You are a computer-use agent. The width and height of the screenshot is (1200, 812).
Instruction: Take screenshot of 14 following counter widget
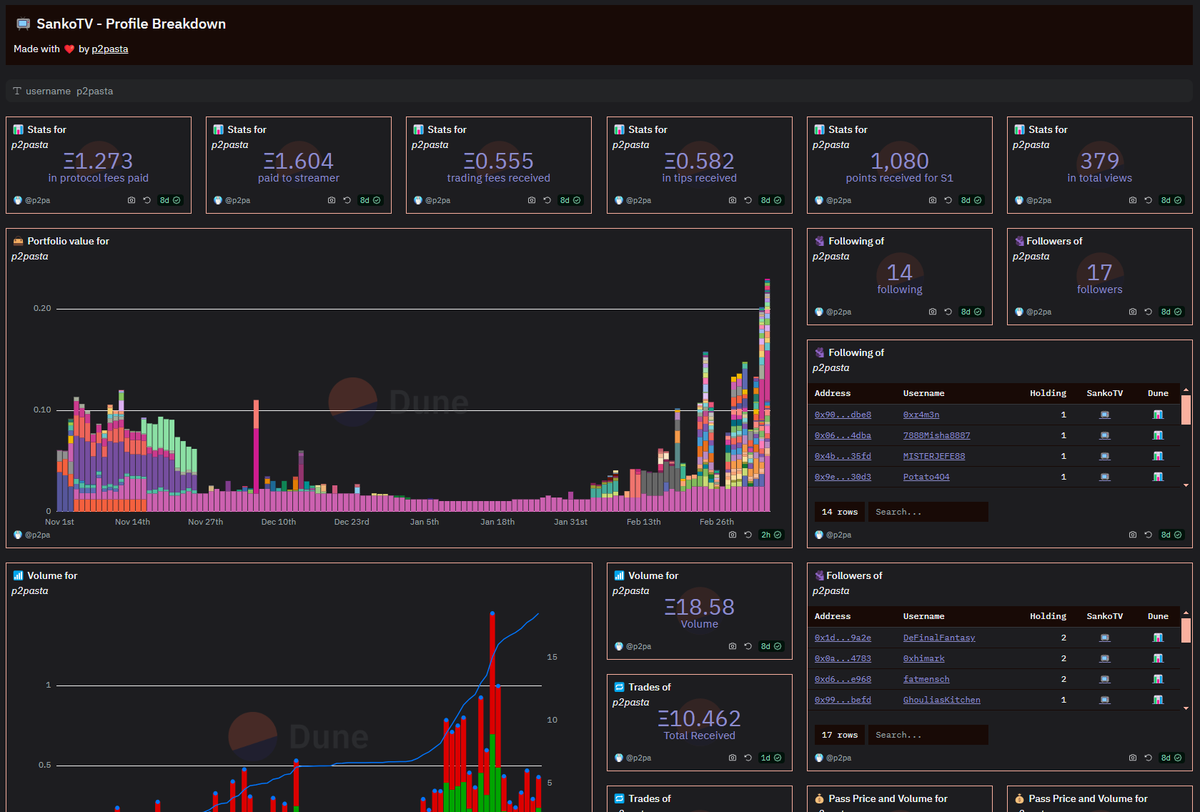933,312
